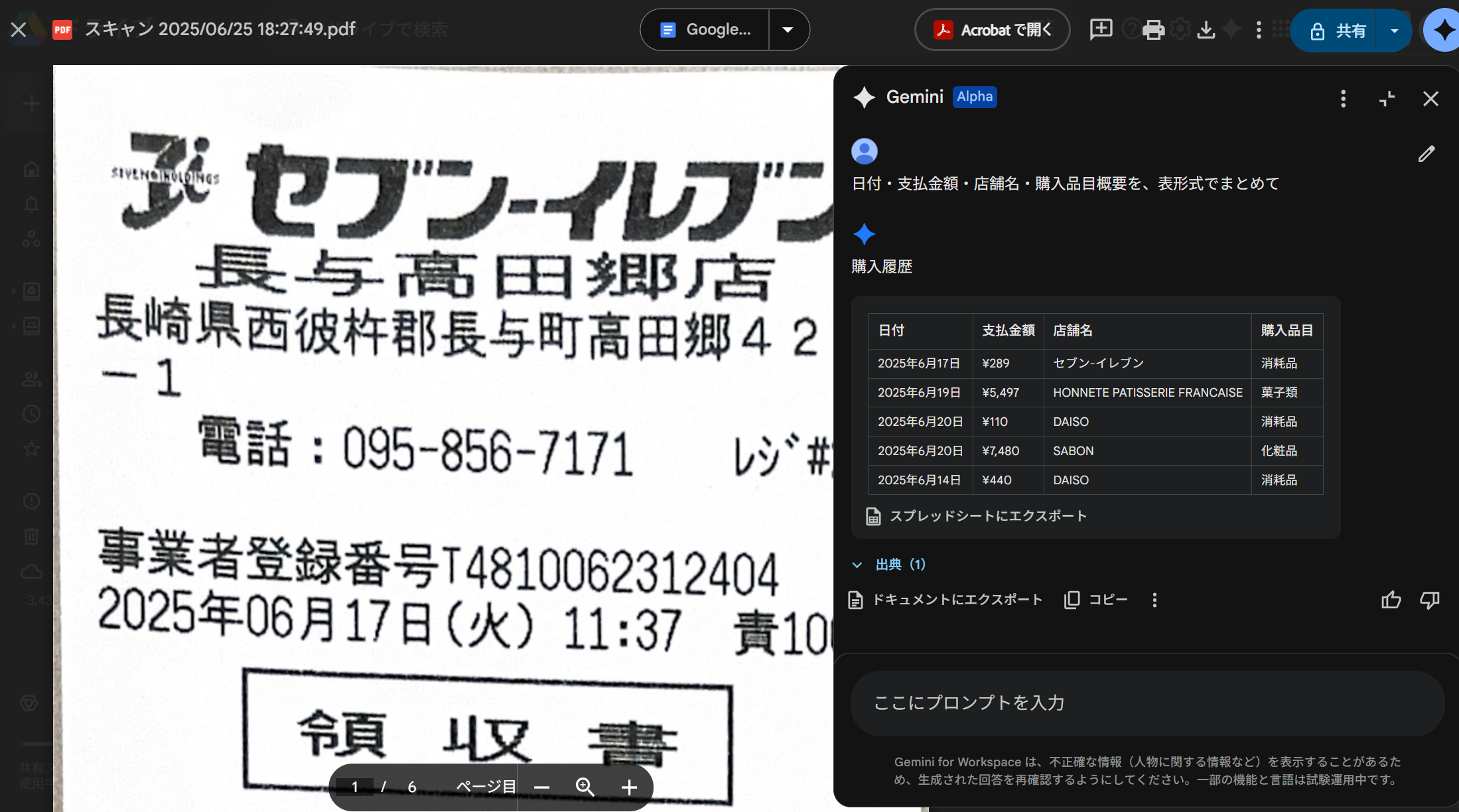Image resolution: width=1459 pixels, height=812 pixels.
Task: Click the Alpha badge next to Gemini
Action: click(x=975, y=97)
